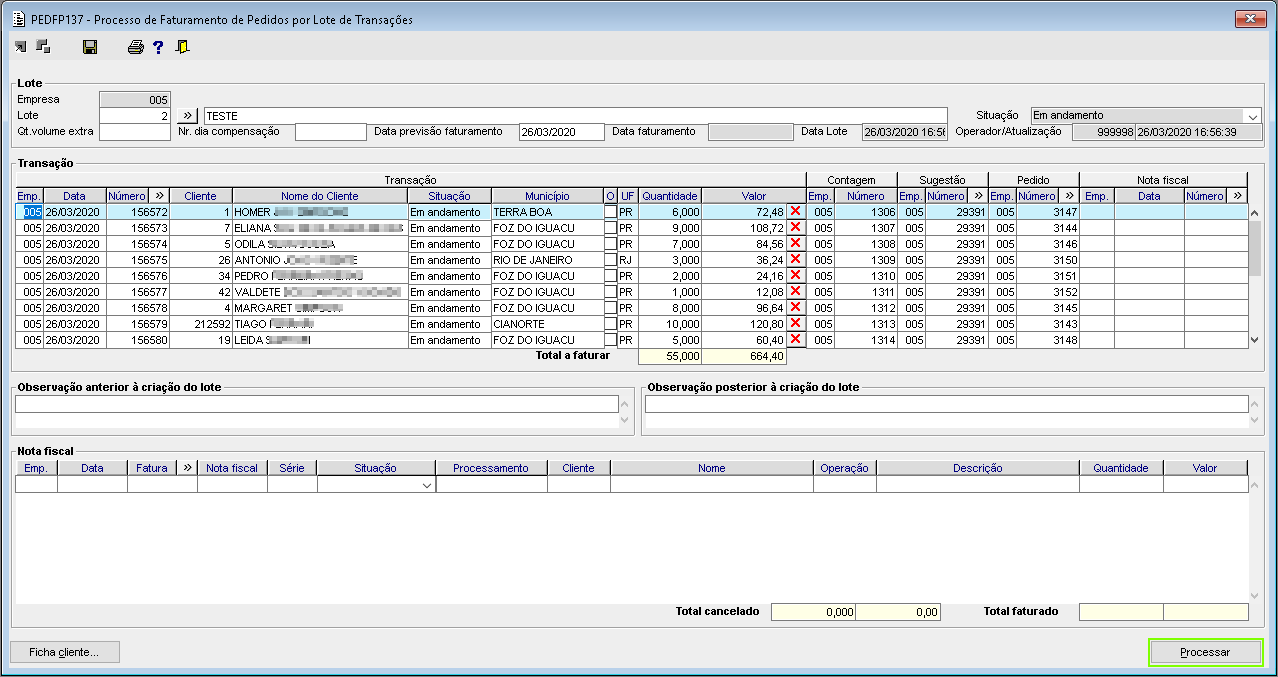1278x677 pixels.
Task: Click the red X on transaction 156578
Action: [x=796, y=308]
